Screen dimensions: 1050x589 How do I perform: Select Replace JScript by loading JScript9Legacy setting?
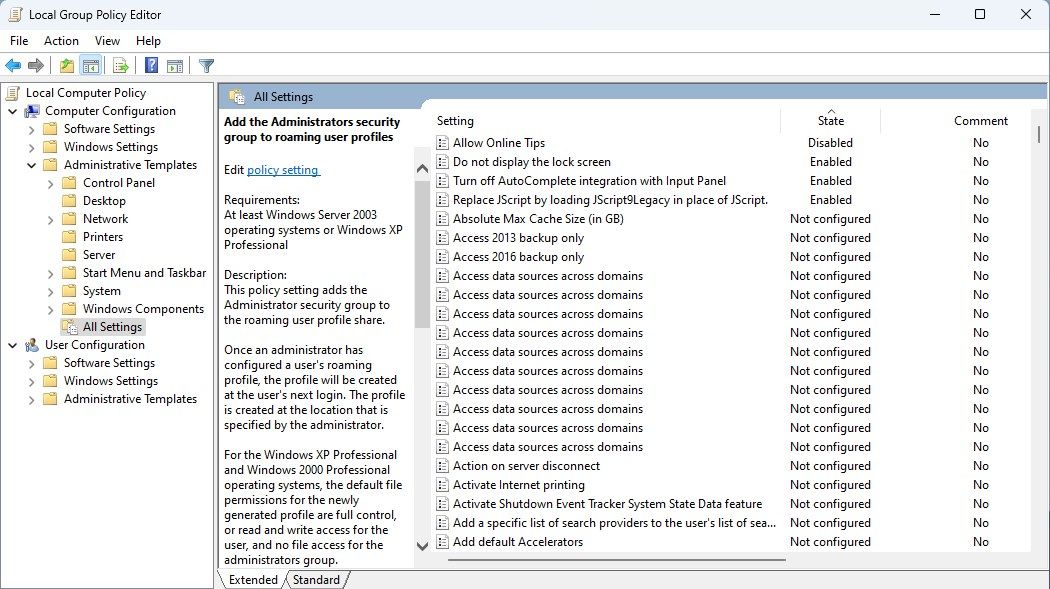[610, 200]
